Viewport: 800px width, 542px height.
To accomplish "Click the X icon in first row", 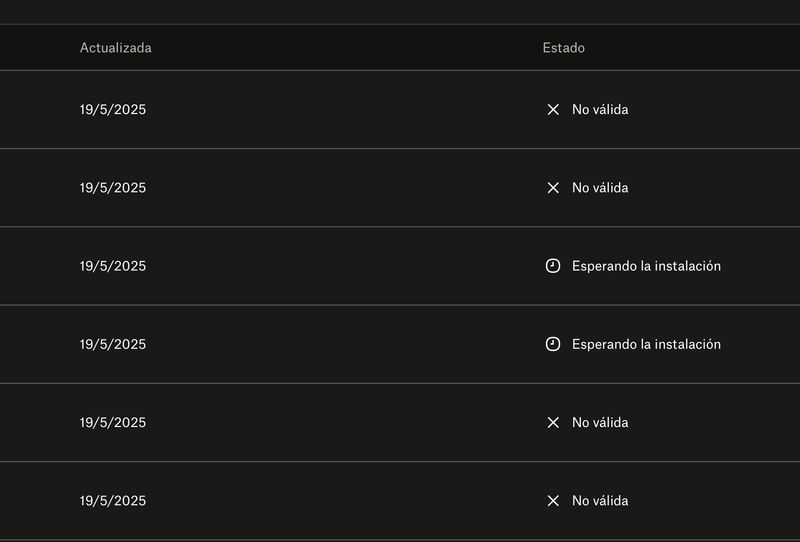I will point(553,110).
